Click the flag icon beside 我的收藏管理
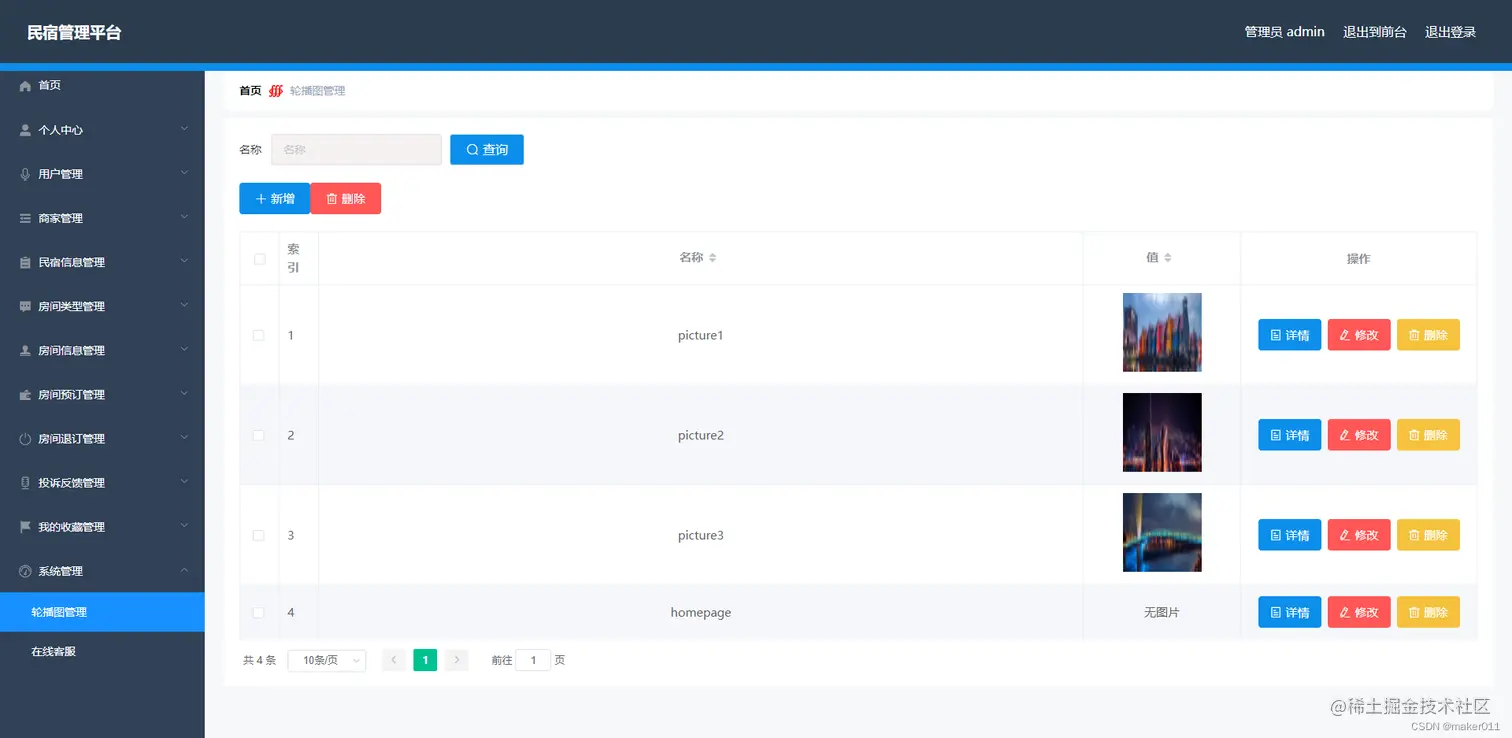The image size is (1512, 738). [25, 527]
